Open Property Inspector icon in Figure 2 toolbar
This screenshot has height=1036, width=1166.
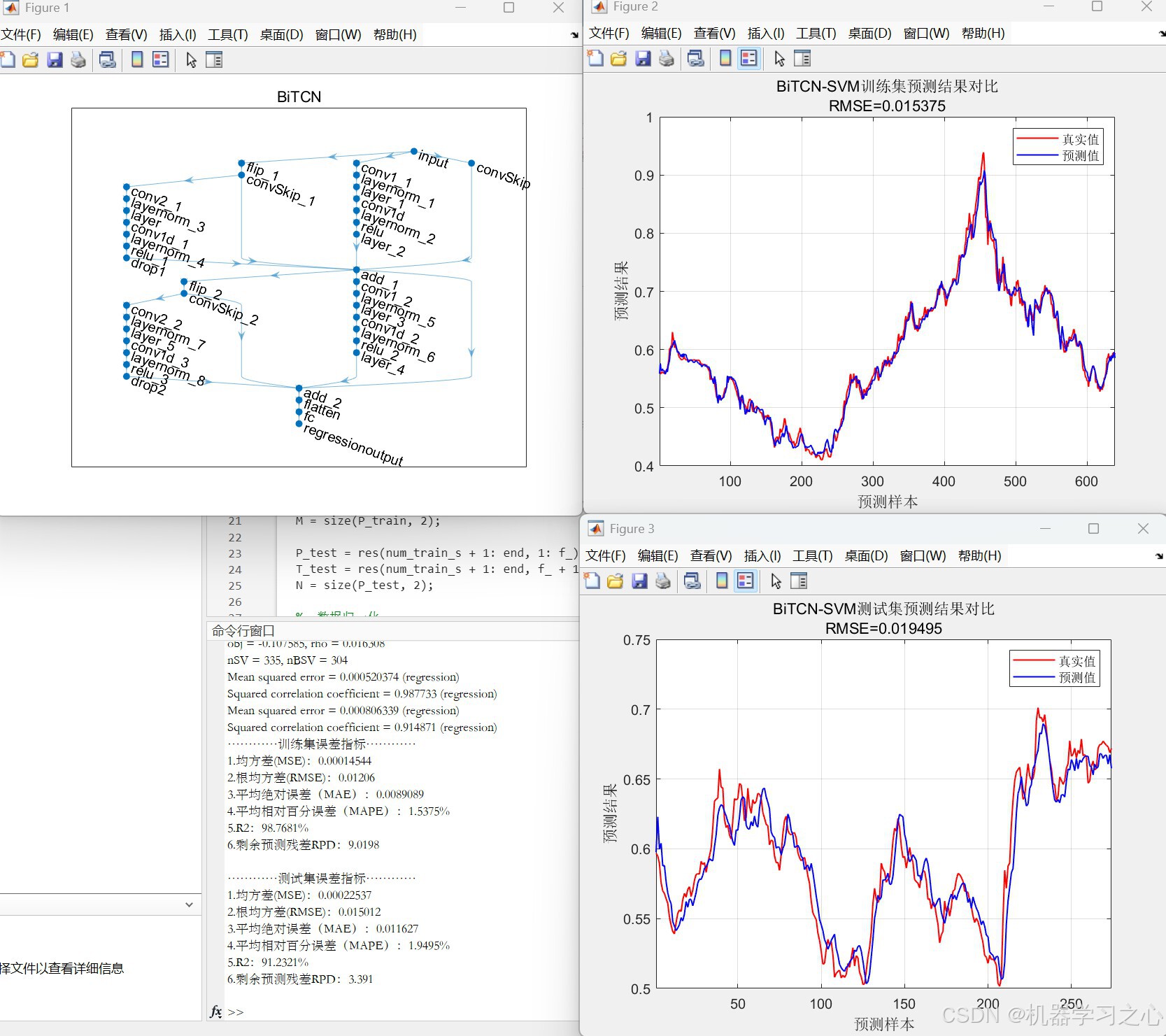pos(802,59)
